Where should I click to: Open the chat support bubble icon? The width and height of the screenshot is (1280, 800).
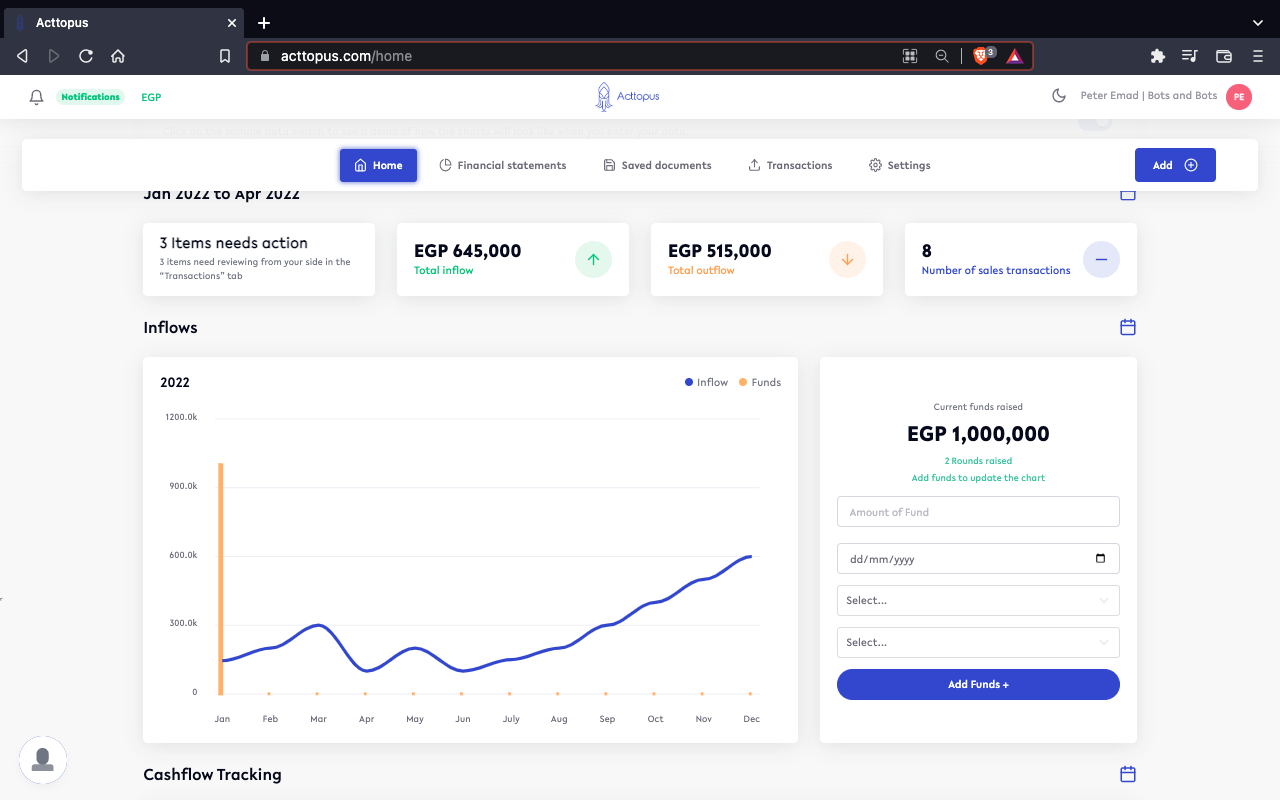(43, 760)
